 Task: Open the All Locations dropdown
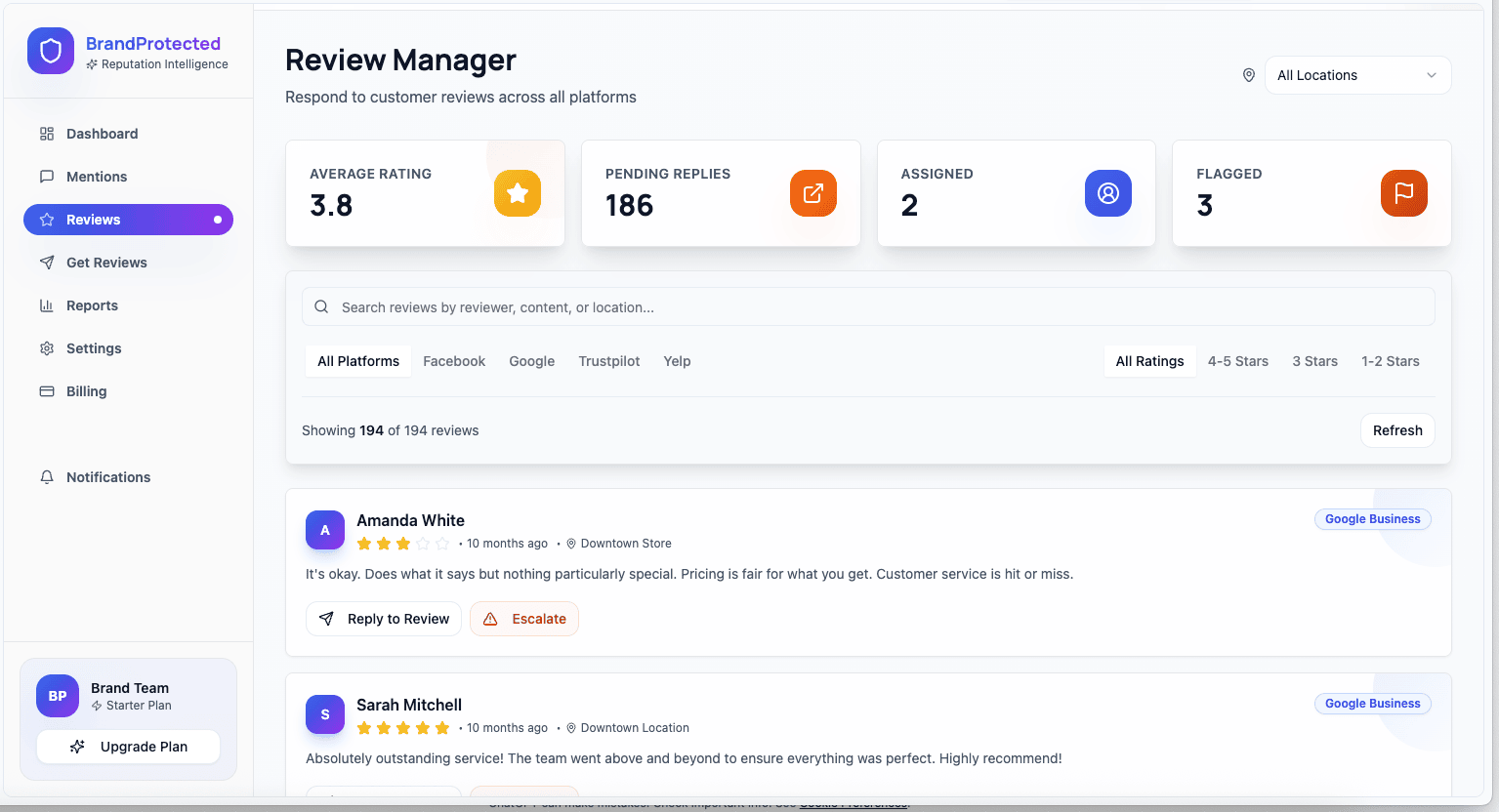click(1356, 75)
